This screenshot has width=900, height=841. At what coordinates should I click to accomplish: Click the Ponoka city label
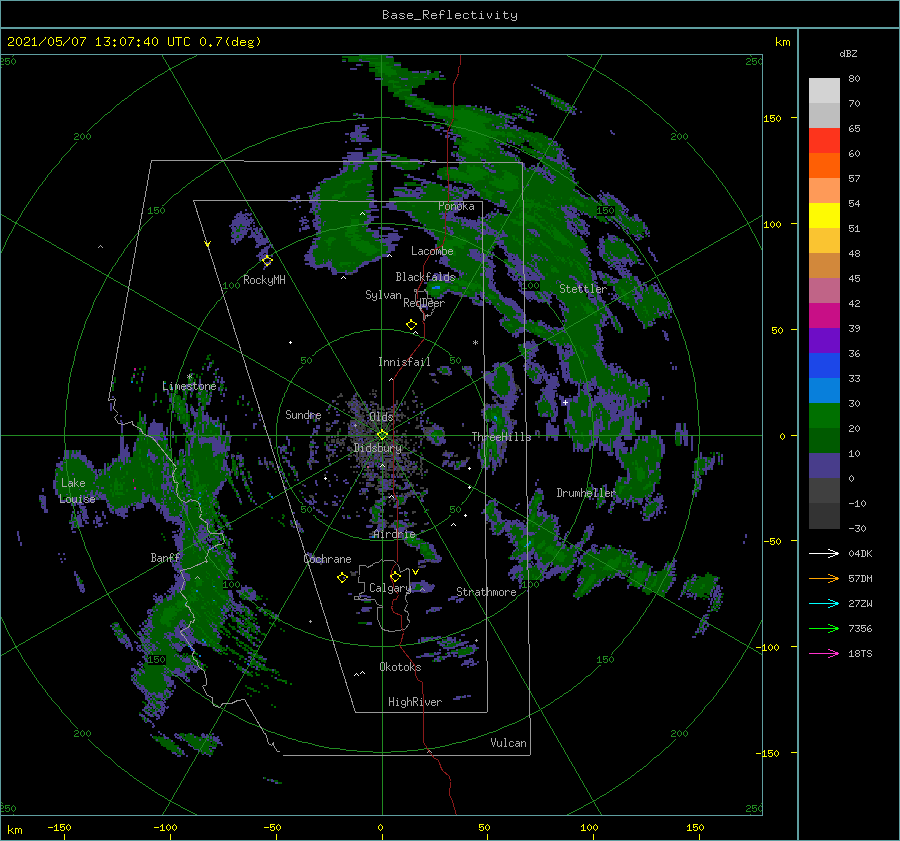(x=456, y=206)
